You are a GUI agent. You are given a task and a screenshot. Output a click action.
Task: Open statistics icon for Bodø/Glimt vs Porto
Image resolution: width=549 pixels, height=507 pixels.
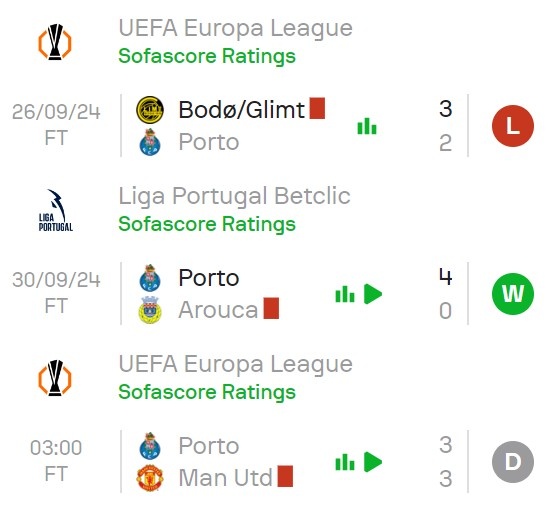coord(367,126)
